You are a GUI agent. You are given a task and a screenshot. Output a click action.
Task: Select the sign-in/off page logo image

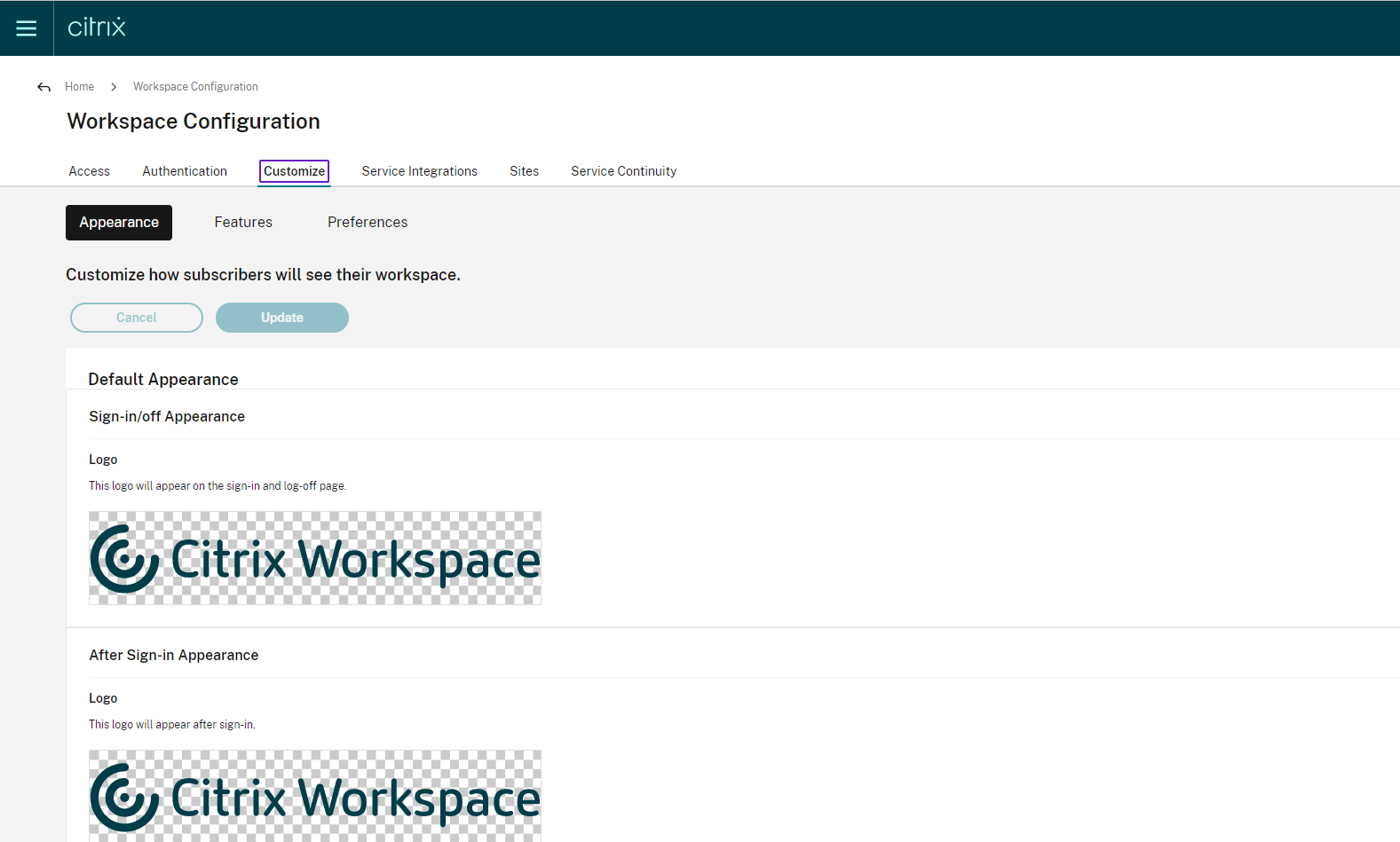pos(315,558)
